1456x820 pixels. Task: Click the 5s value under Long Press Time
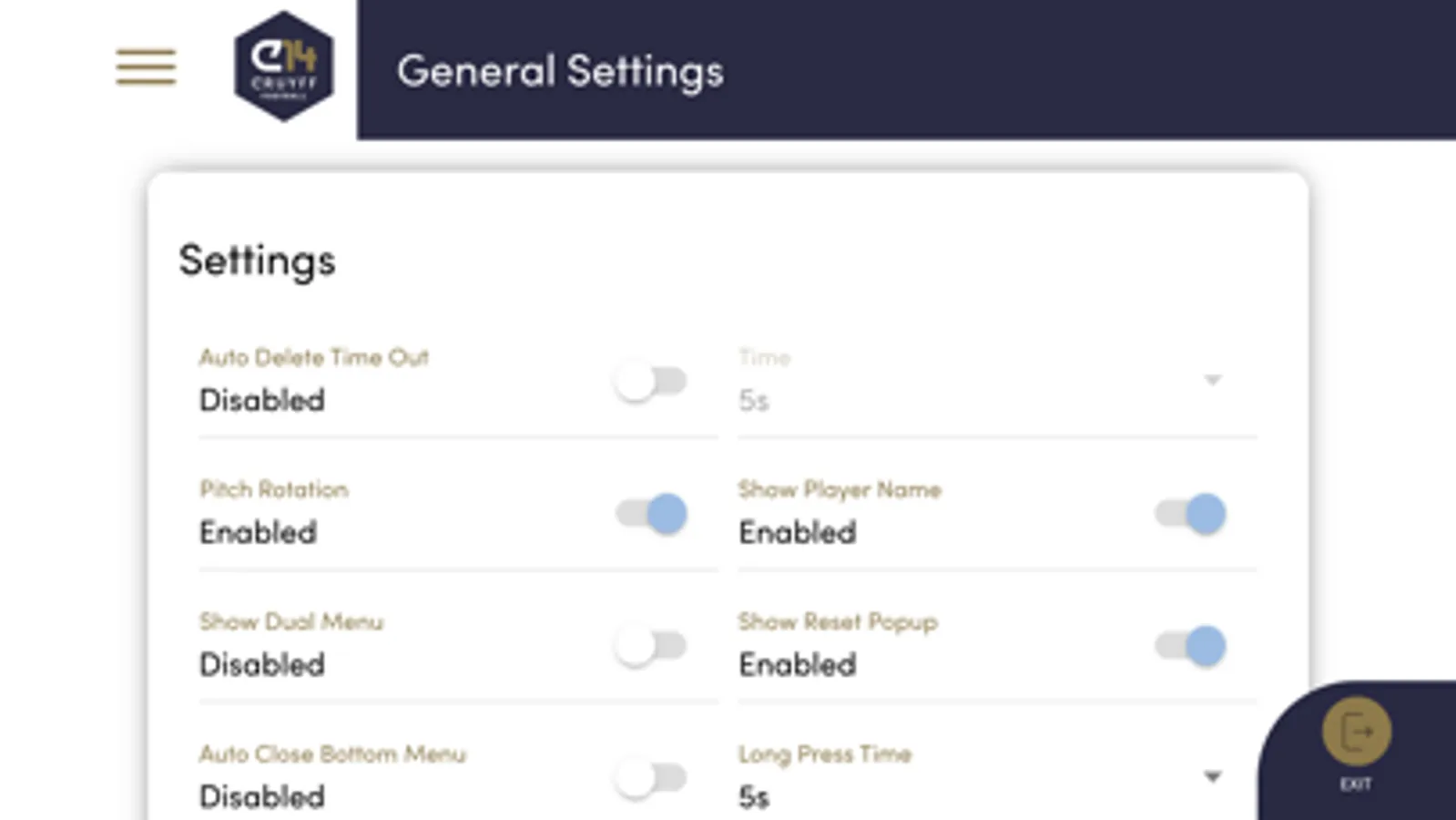pyautogui.click(x=754, y=795)
